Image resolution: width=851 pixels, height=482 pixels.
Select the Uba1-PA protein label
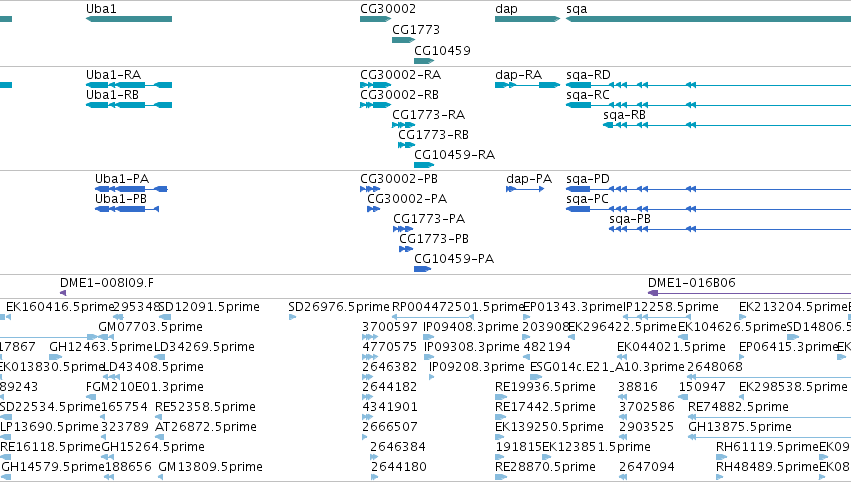(122, 179)
